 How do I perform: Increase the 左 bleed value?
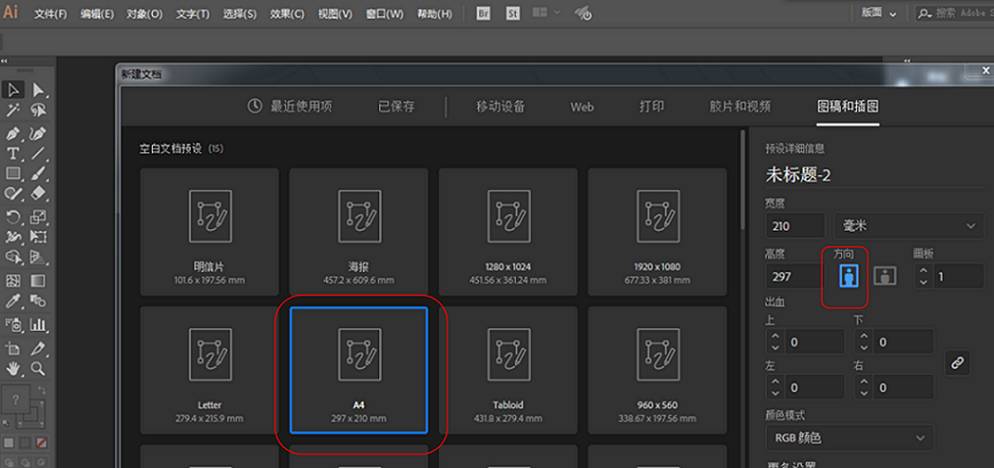tap(775, 382)
